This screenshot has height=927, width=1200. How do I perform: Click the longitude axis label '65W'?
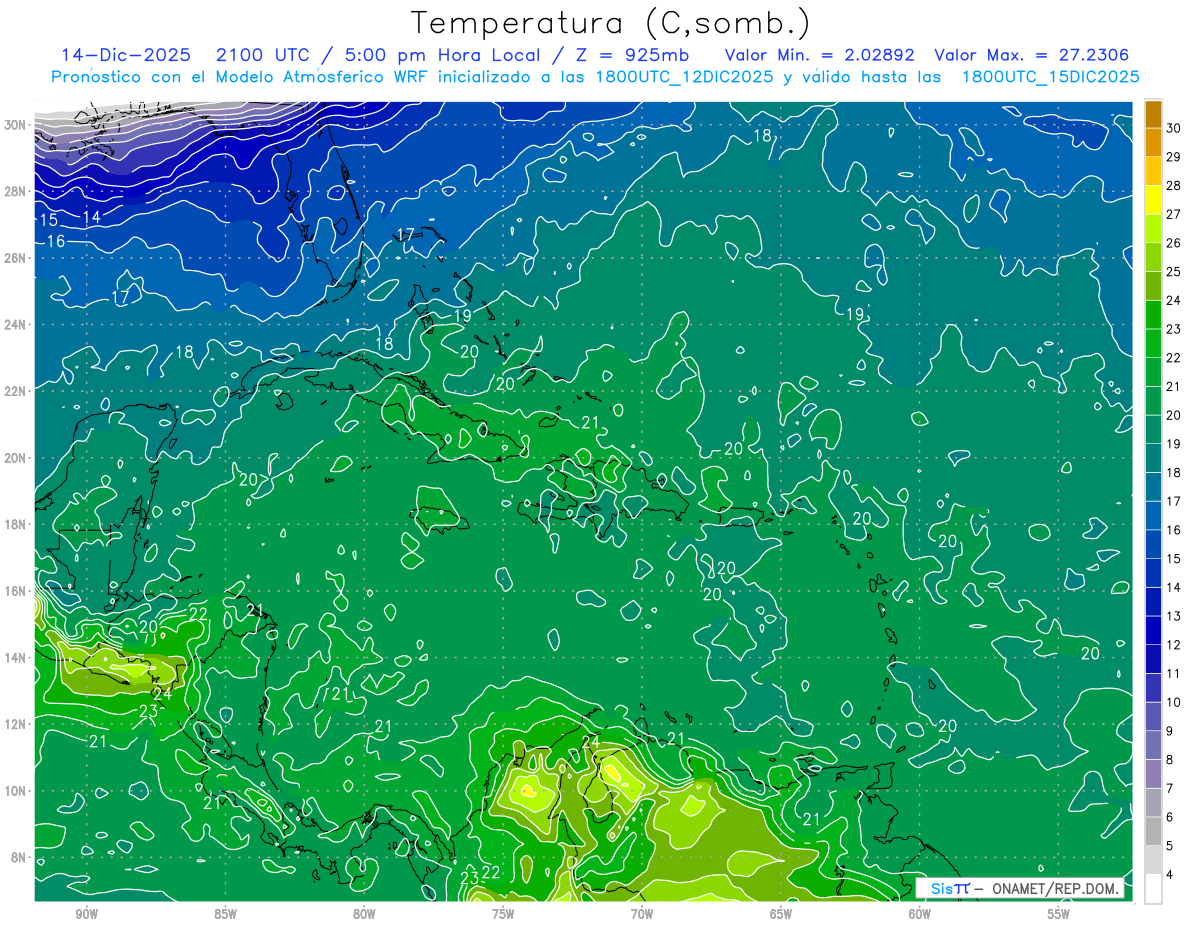tap(781, 914)
